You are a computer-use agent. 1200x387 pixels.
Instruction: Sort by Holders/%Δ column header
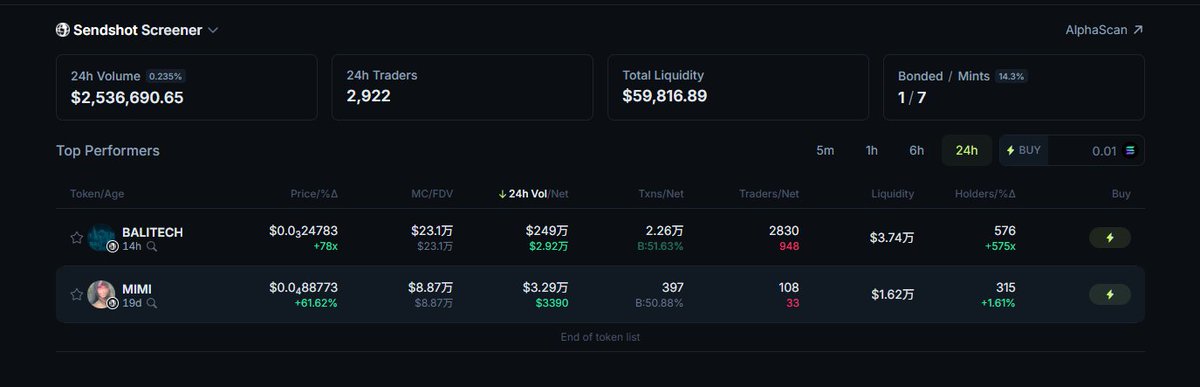tap(985, 193)
